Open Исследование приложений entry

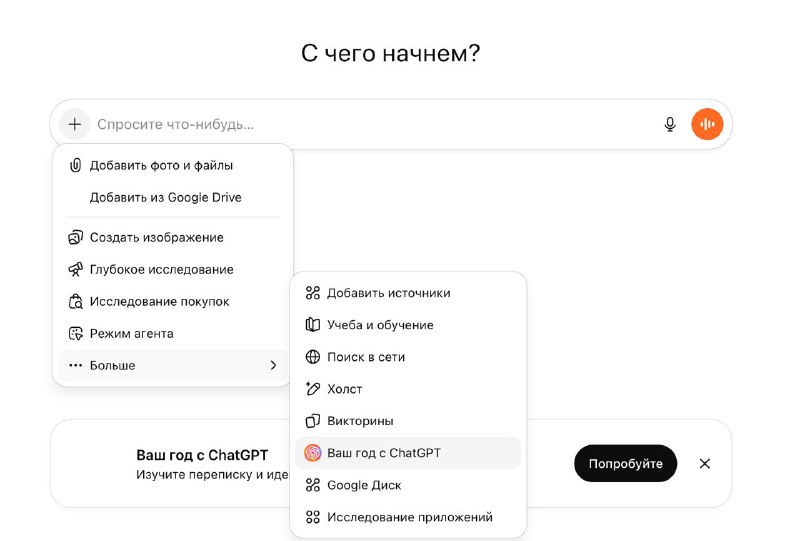(408, 517)
